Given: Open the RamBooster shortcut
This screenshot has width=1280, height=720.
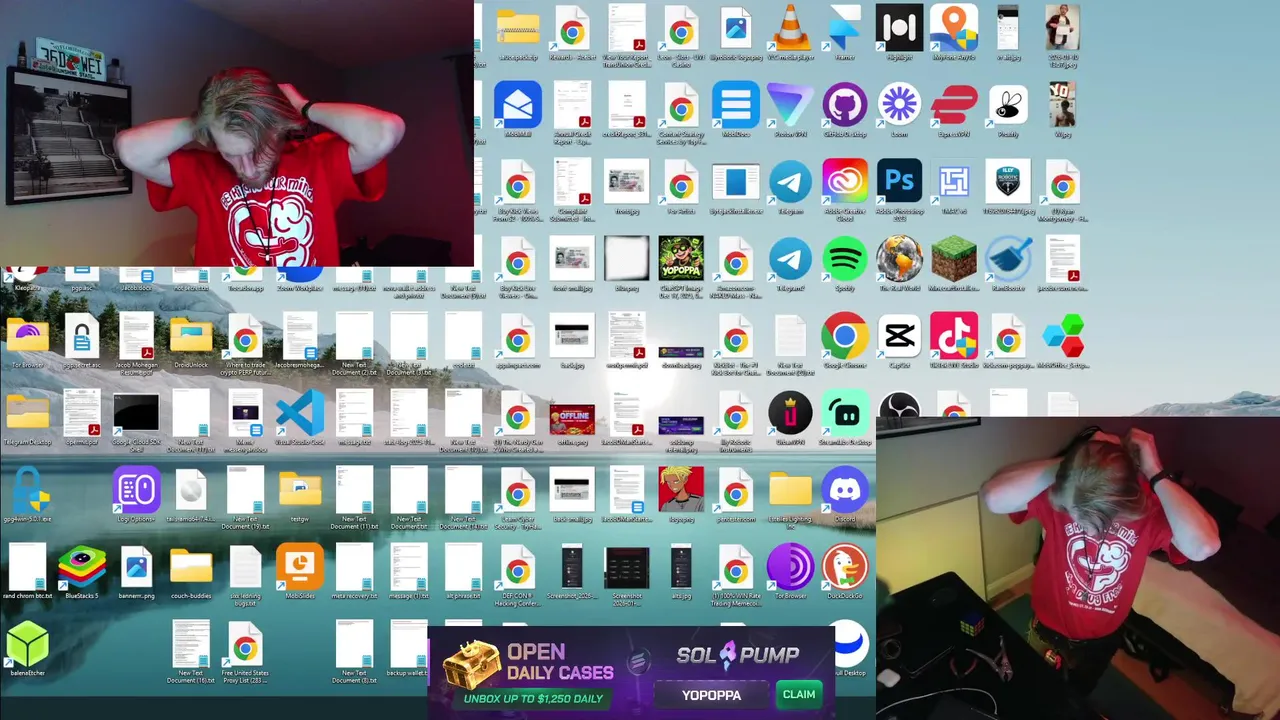Looking at the screenshot, I should tap(1008, 260).
